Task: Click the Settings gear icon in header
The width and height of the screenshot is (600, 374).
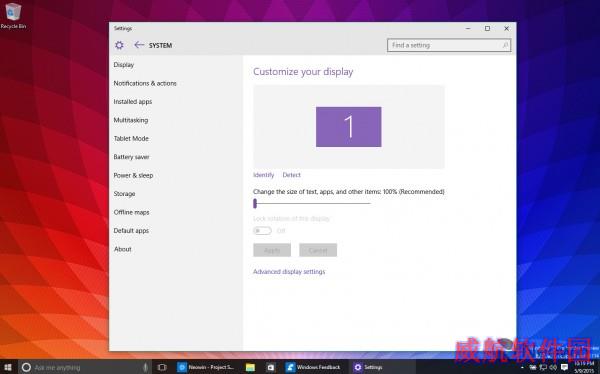Action: pos(119,45)
